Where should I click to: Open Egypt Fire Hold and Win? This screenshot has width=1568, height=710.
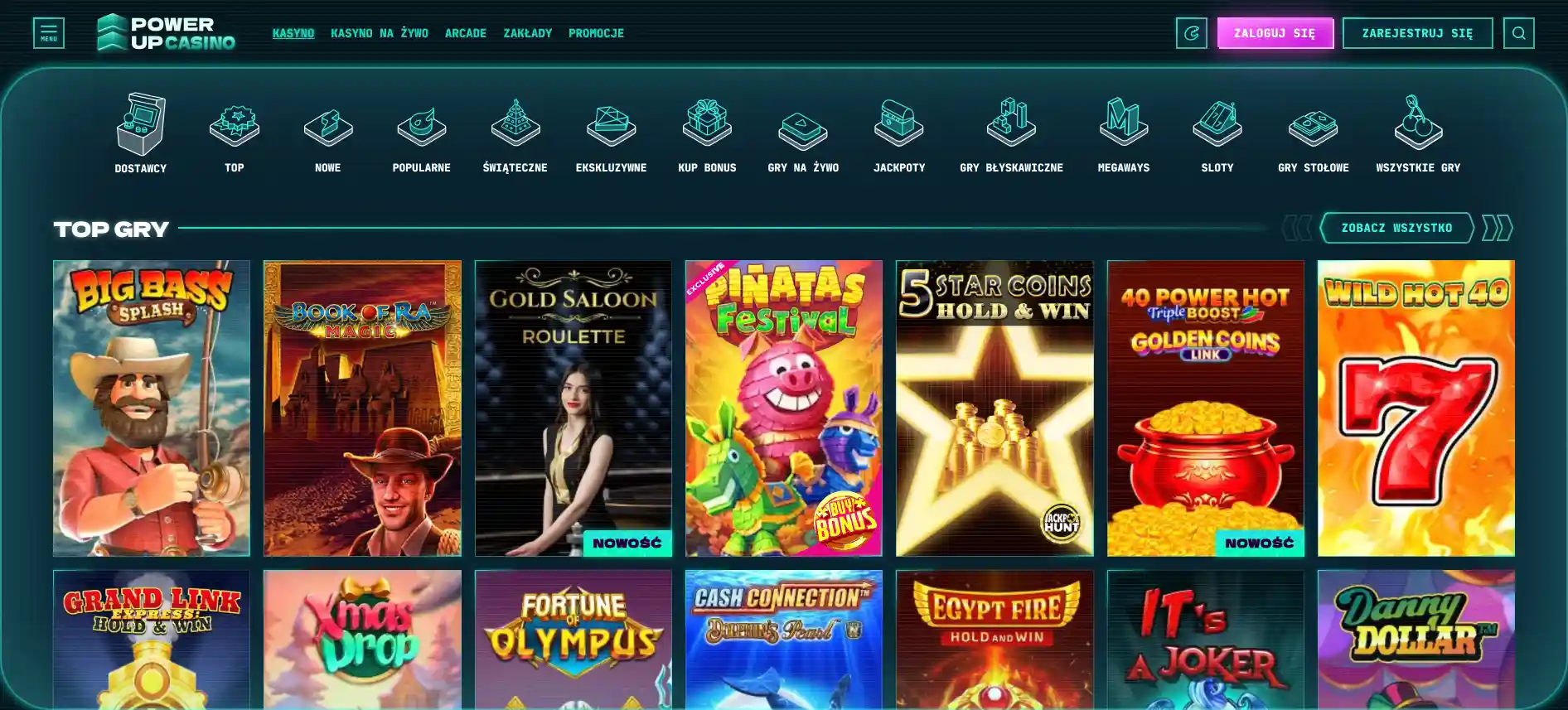995,640
